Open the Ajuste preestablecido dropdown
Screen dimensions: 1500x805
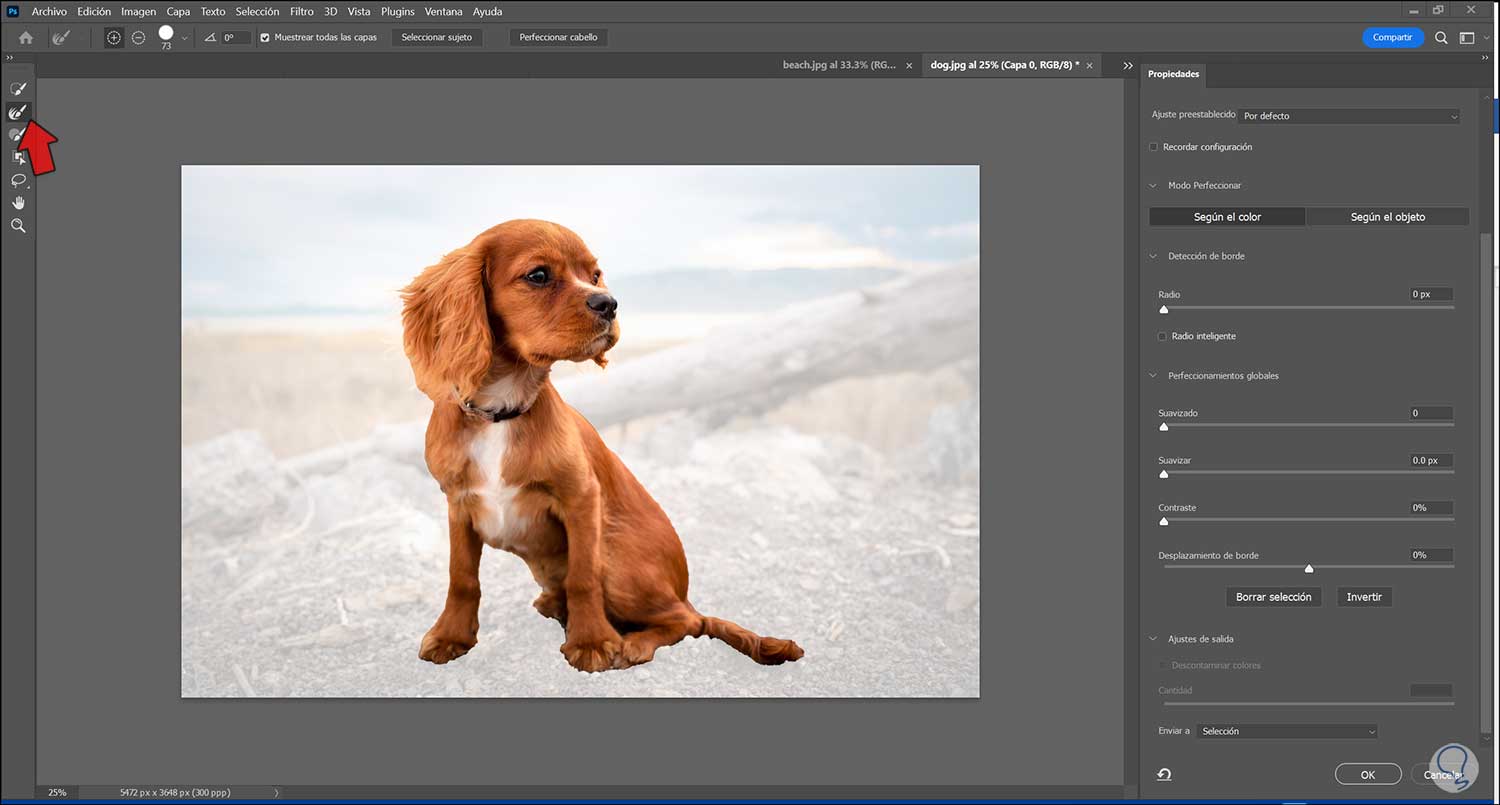1349,116
